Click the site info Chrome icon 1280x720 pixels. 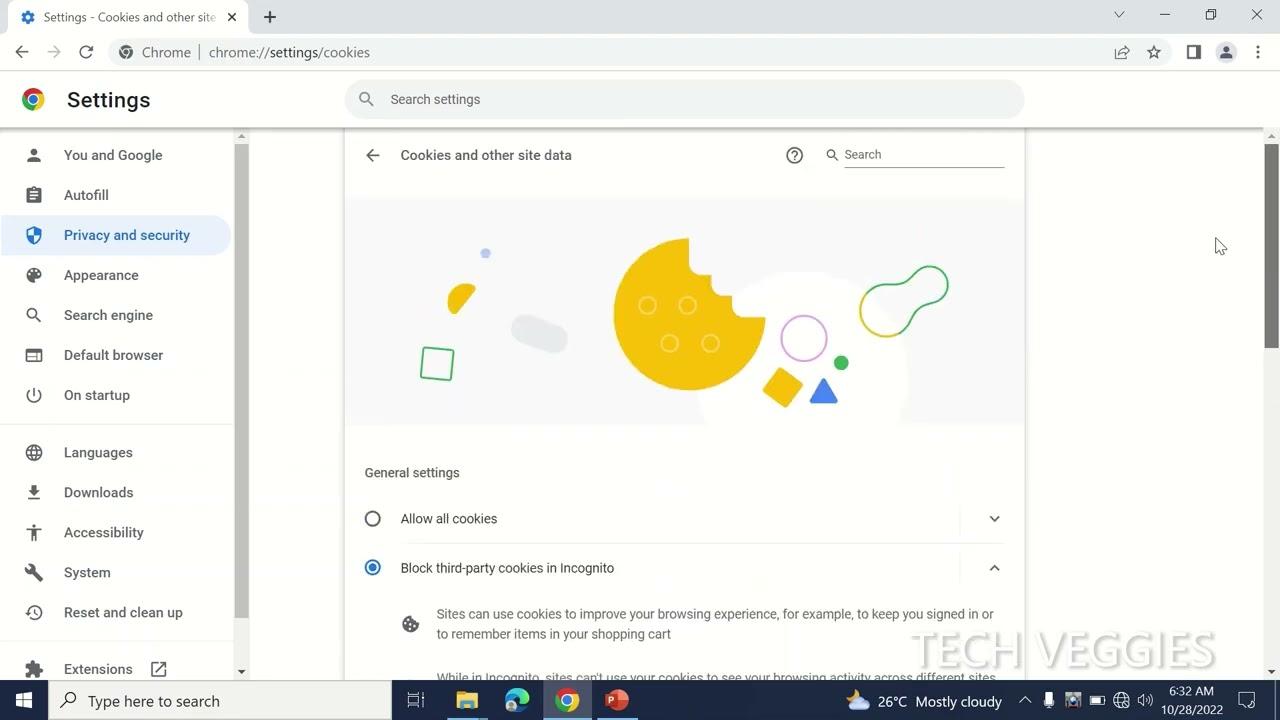pyautogui.click(x=126, y=52)
